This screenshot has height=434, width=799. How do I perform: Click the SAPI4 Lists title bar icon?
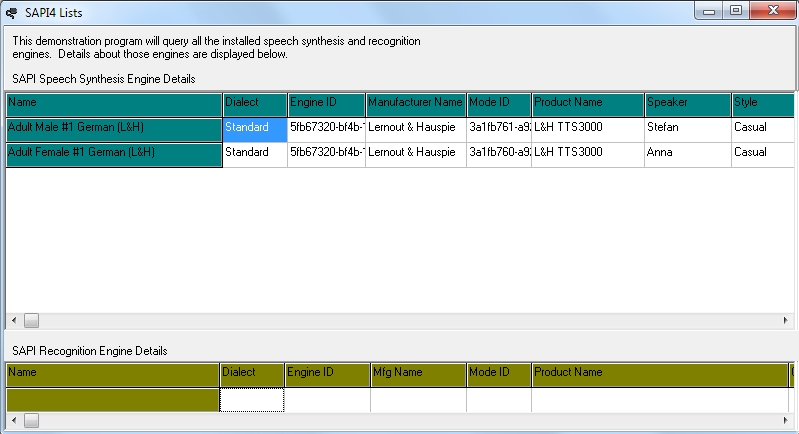pos(11,12)
